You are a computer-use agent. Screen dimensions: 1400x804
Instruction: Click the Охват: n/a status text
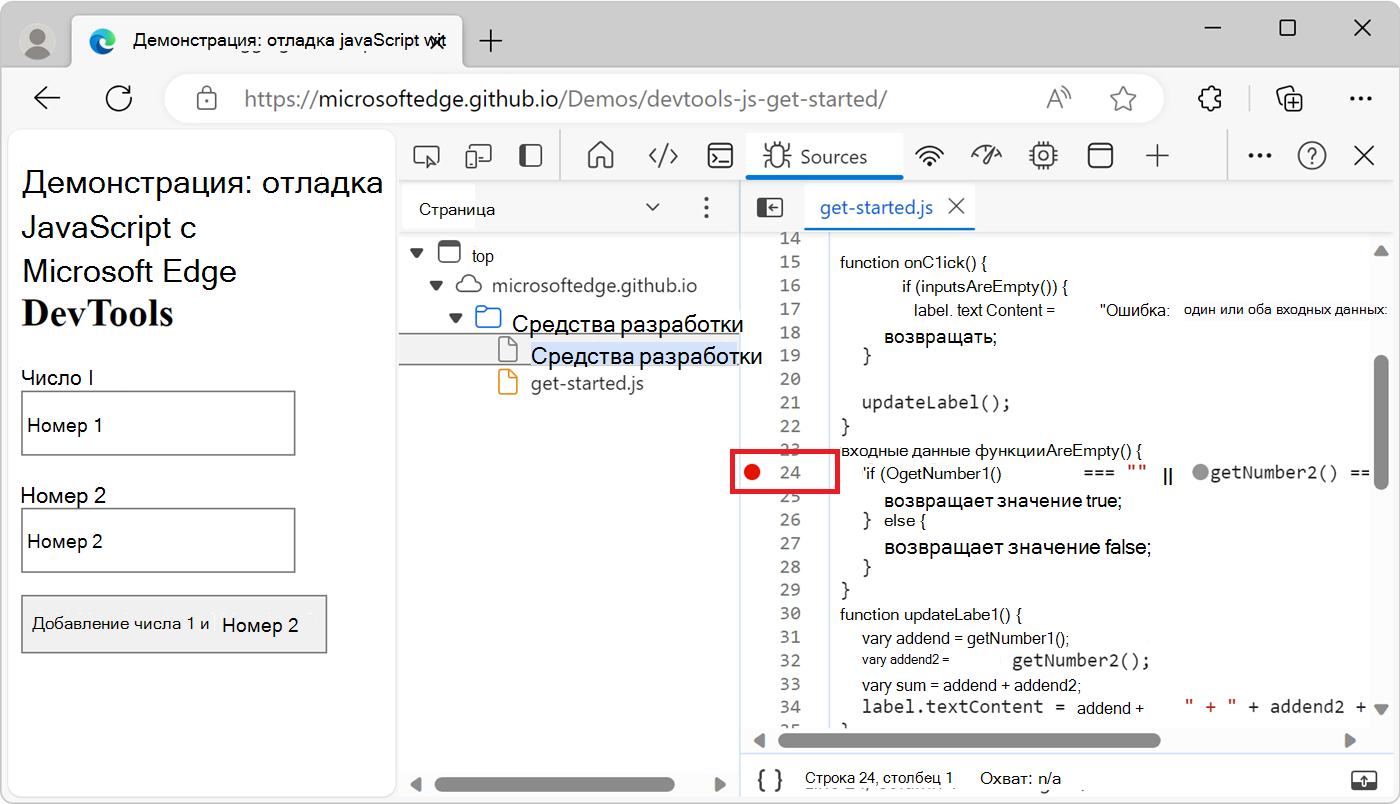(1021, 778)
